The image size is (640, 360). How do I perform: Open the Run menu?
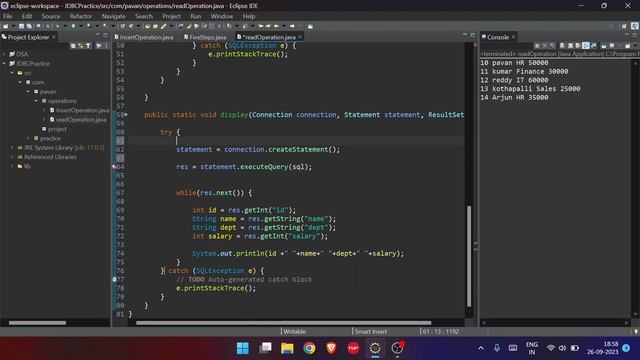pos(196,16)
